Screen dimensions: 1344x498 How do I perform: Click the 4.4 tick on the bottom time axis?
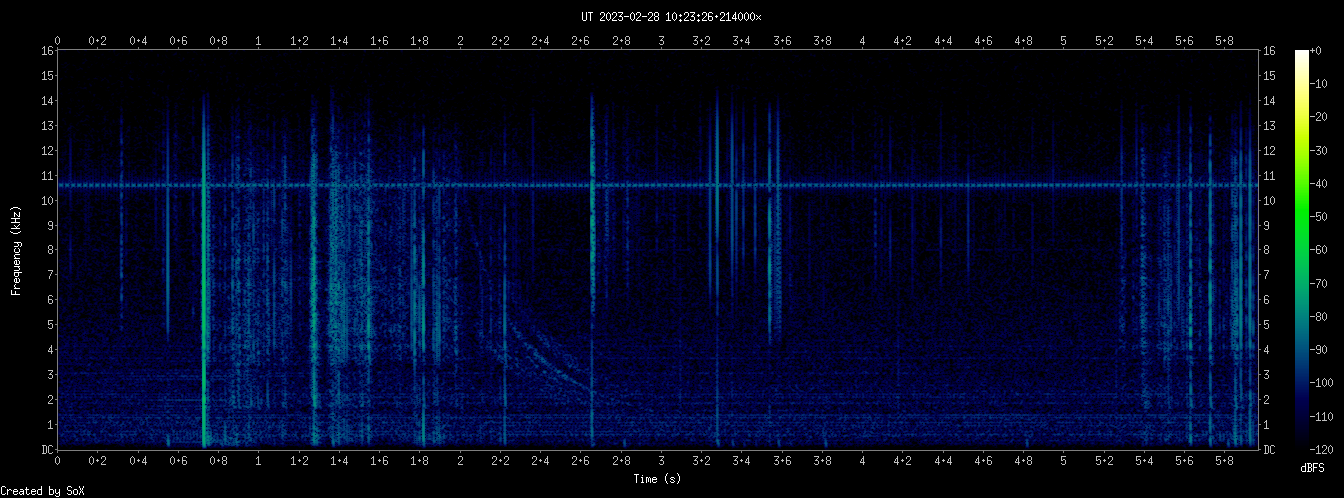pos(943,462)
